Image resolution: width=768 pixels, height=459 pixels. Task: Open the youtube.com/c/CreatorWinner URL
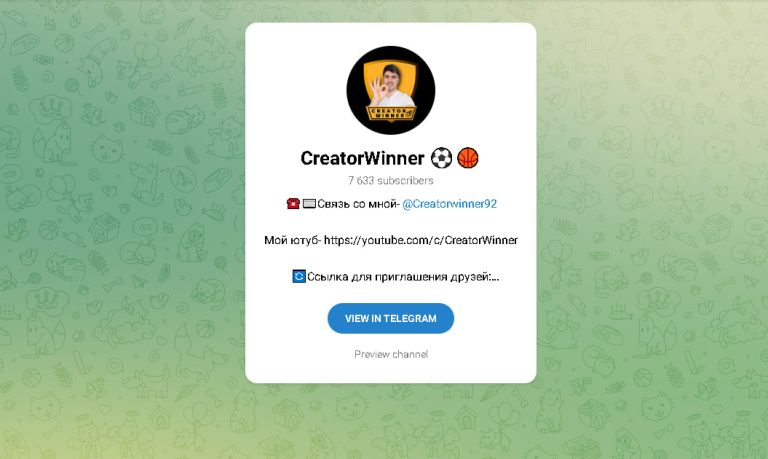[421, 240]
